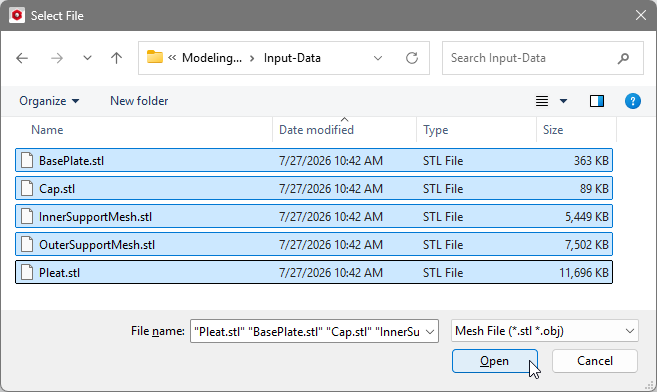The height and width of the screenshot is (392, 657).
Task: Click the BasePlate.stl file icon
Action: point(27,160)
